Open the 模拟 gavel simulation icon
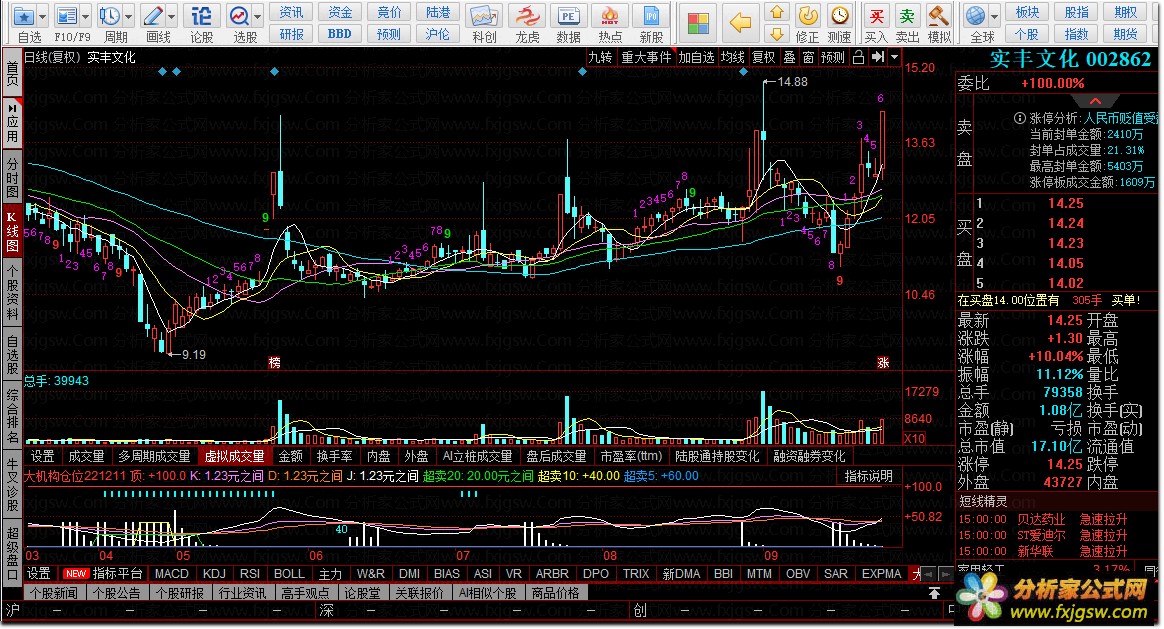The height and width of the screenshot is (629, 1164). 939,16
